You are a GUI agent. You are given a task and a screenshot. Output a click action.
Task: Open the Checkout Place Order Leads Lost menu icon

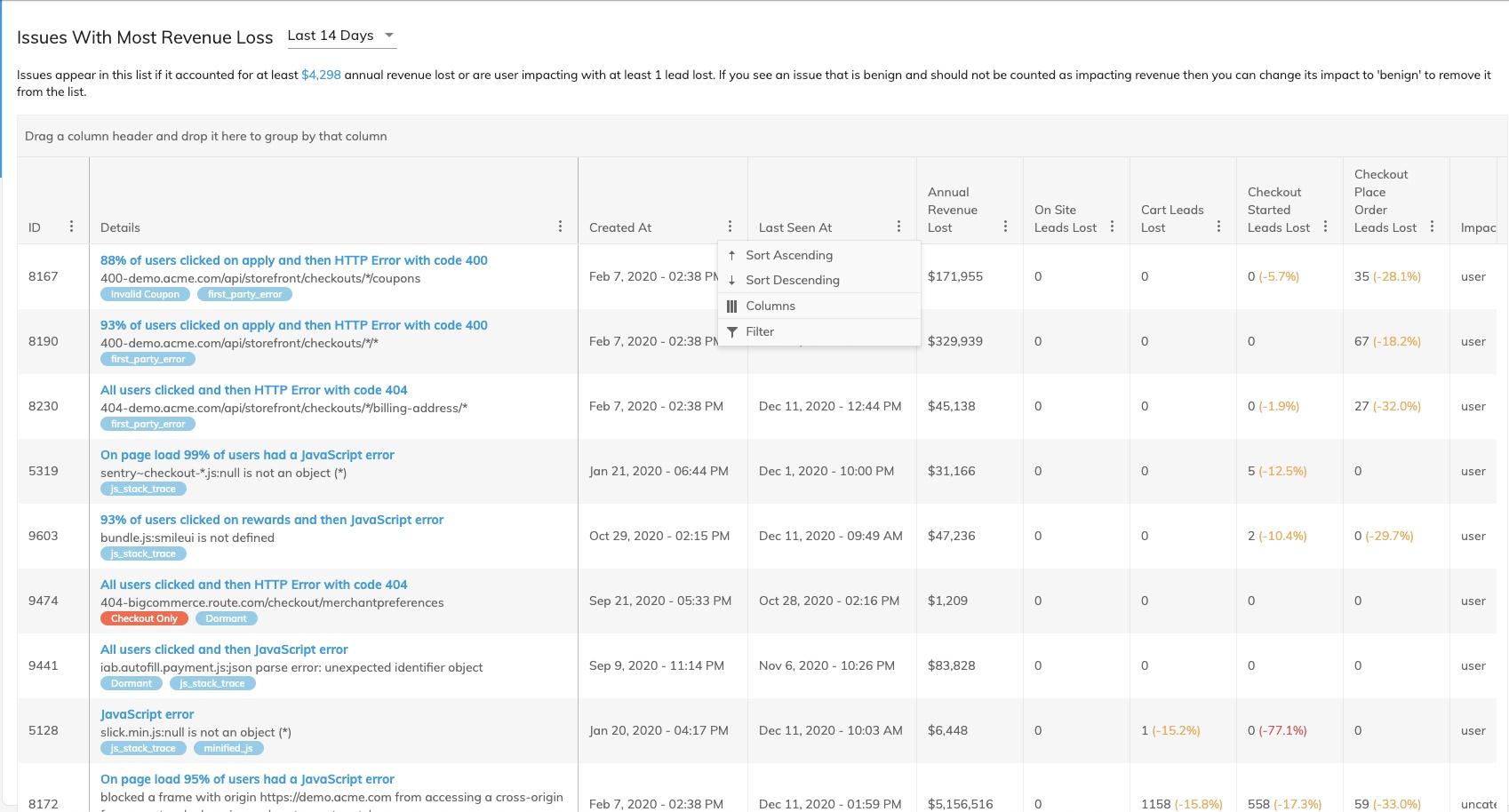tap(1432, 227)
